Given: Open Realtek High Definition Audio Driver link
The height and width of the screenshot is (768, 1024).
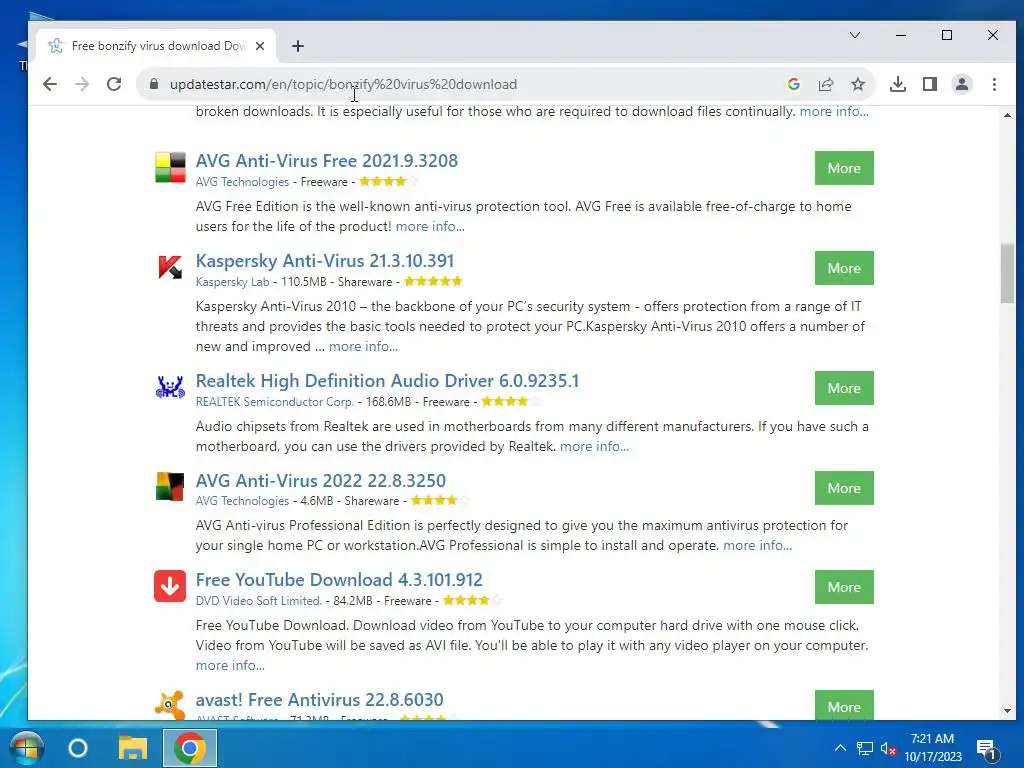Looking at the screenshot, I should point(387,381).
